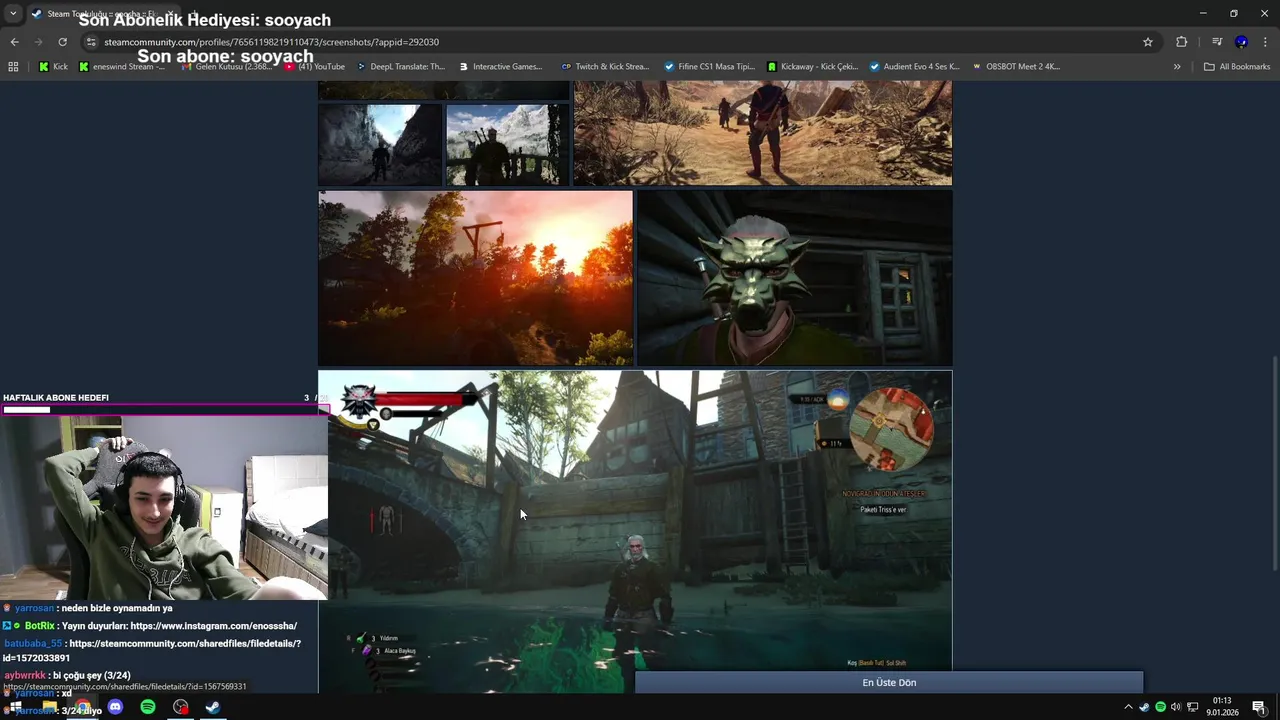This screenshot has height=720, width=1280.
Task: Open the Twitch & Kick Stream bookmark
Action: (605, 67)
